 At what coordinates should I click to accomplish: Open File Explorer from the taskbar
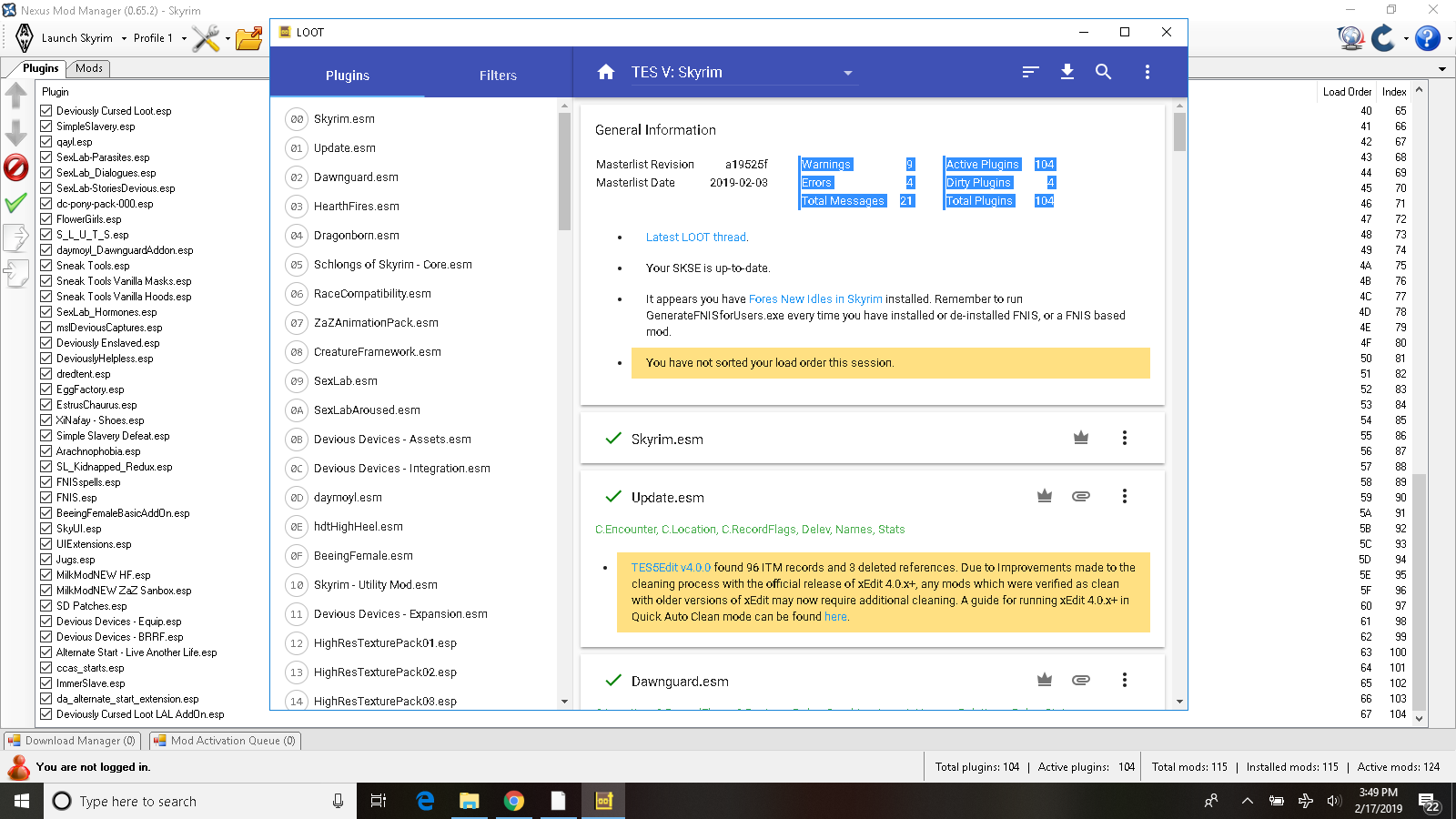tap(470, 801)
